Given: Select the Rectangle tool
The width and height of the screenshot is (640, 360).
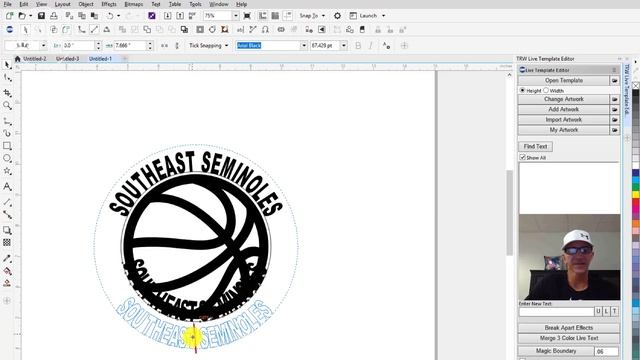Looking at the screenshot, I should (x=7, y=146).
